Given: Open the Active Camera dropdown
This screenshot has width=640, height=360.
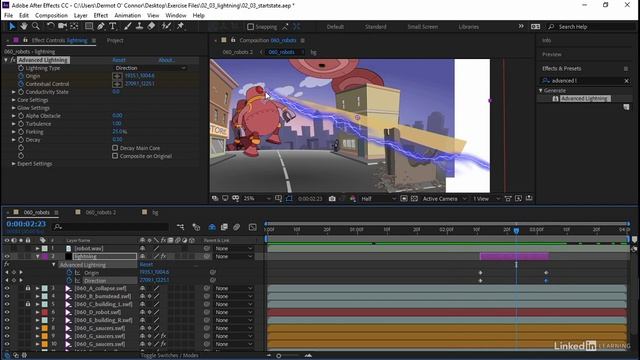Looking at the screenshot, I should click(444, 199).
